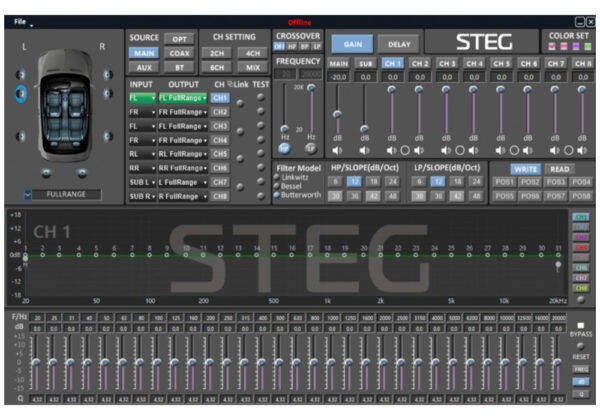Switch to the DELAY tab

(398, 45)
